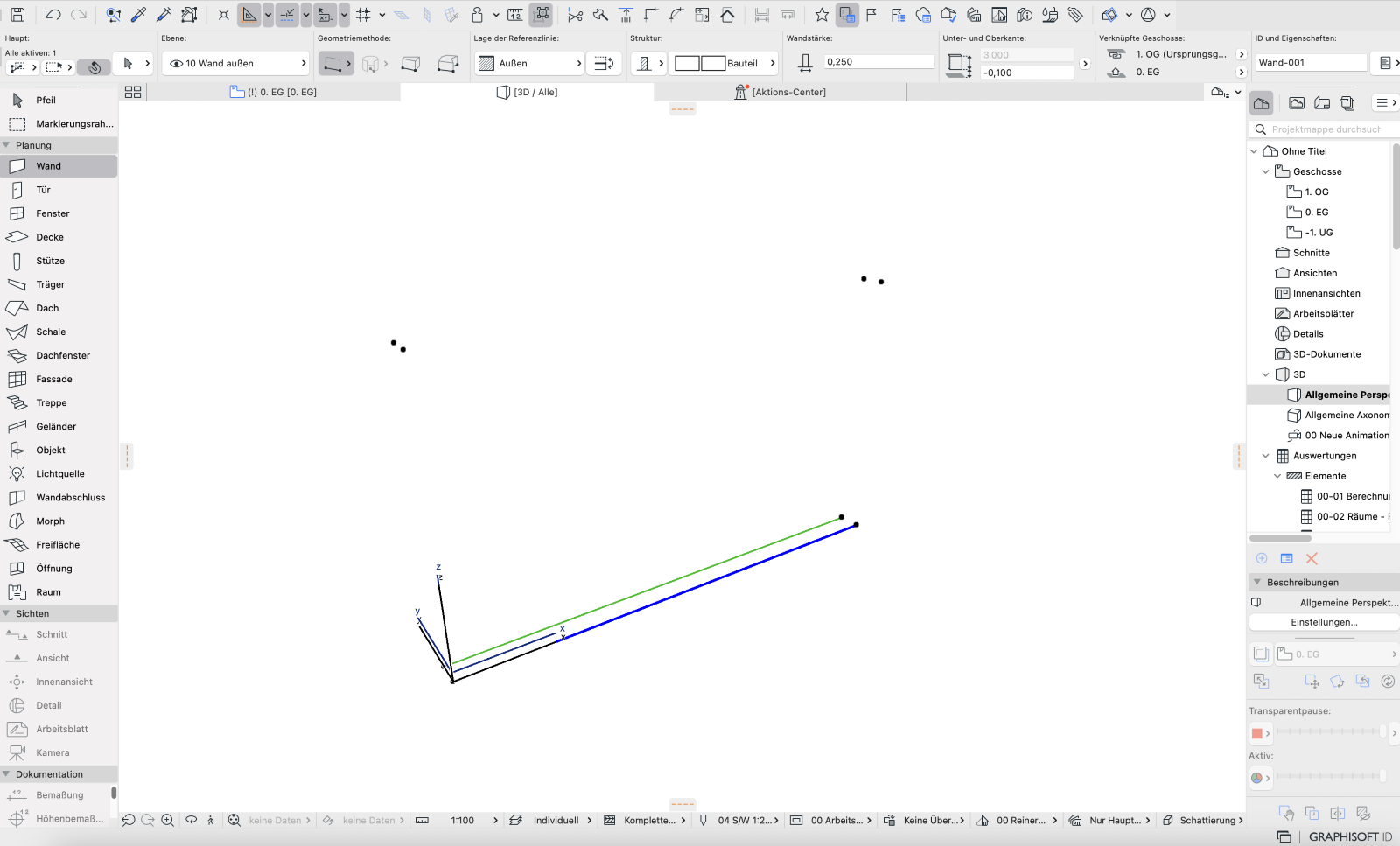This screenshot has width=1400, height=846.
Task: Click the Einstellungen... button
Action: tap(1324, 622)
